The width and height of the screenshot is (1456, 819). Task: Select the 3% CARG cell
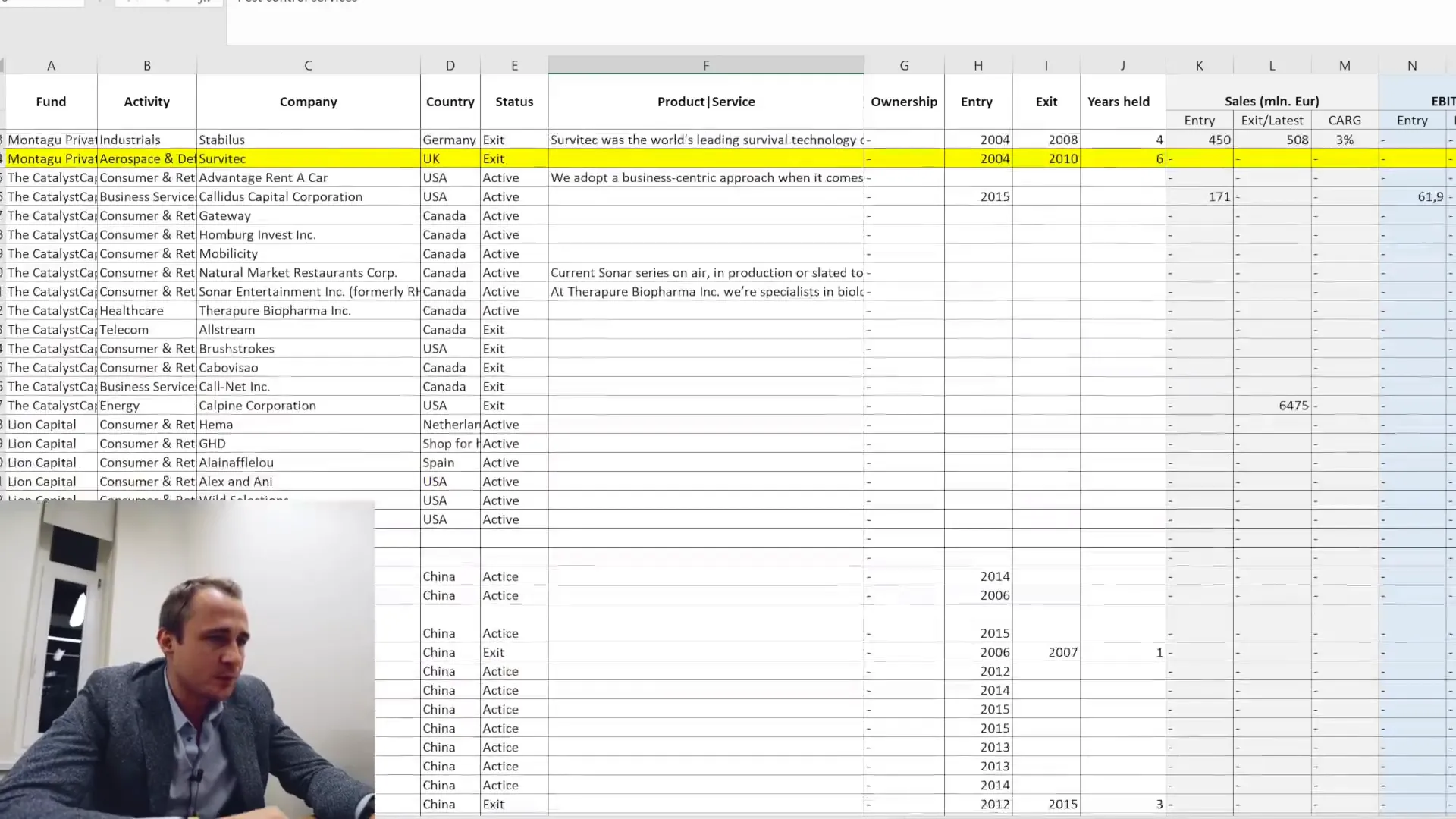1345,140
